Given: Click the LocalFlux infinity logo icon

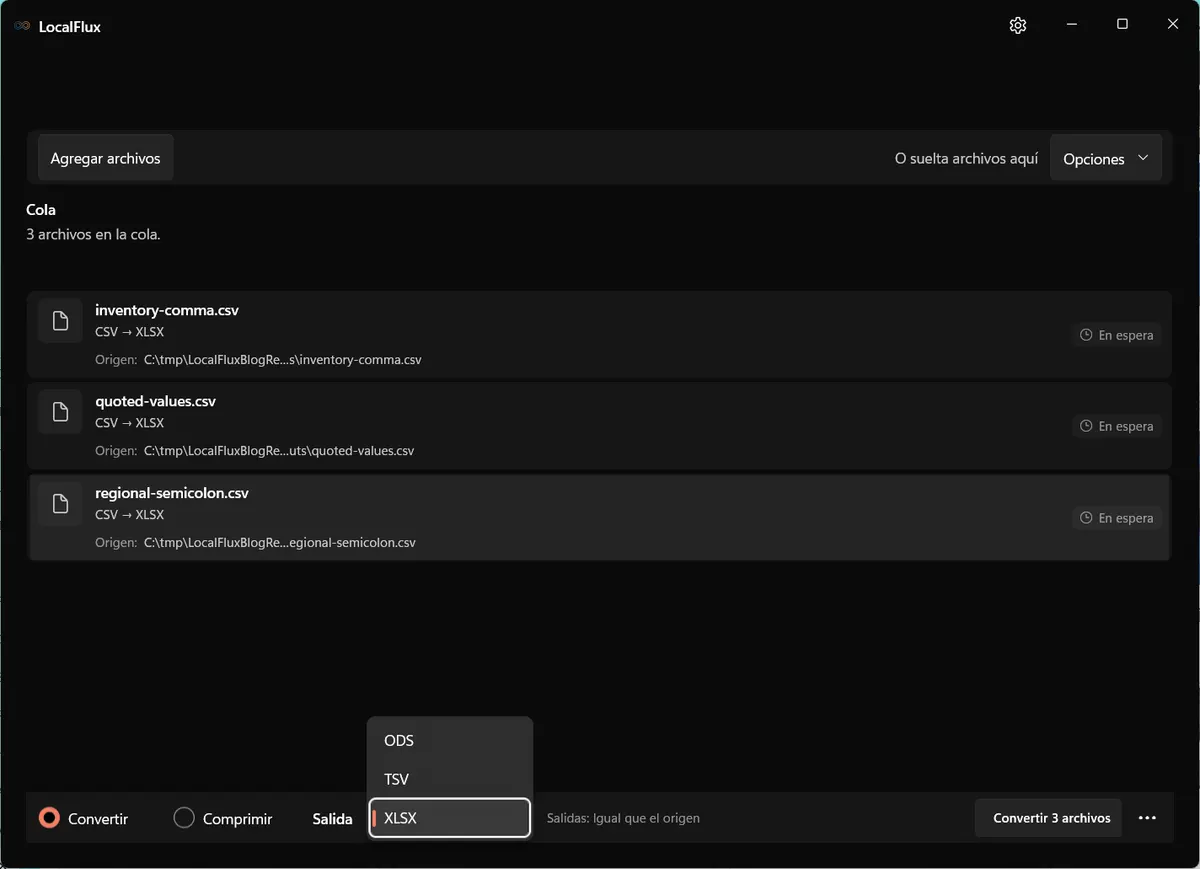Looking at the screenshot, I should pyautogui.click(x=22, y=26).
